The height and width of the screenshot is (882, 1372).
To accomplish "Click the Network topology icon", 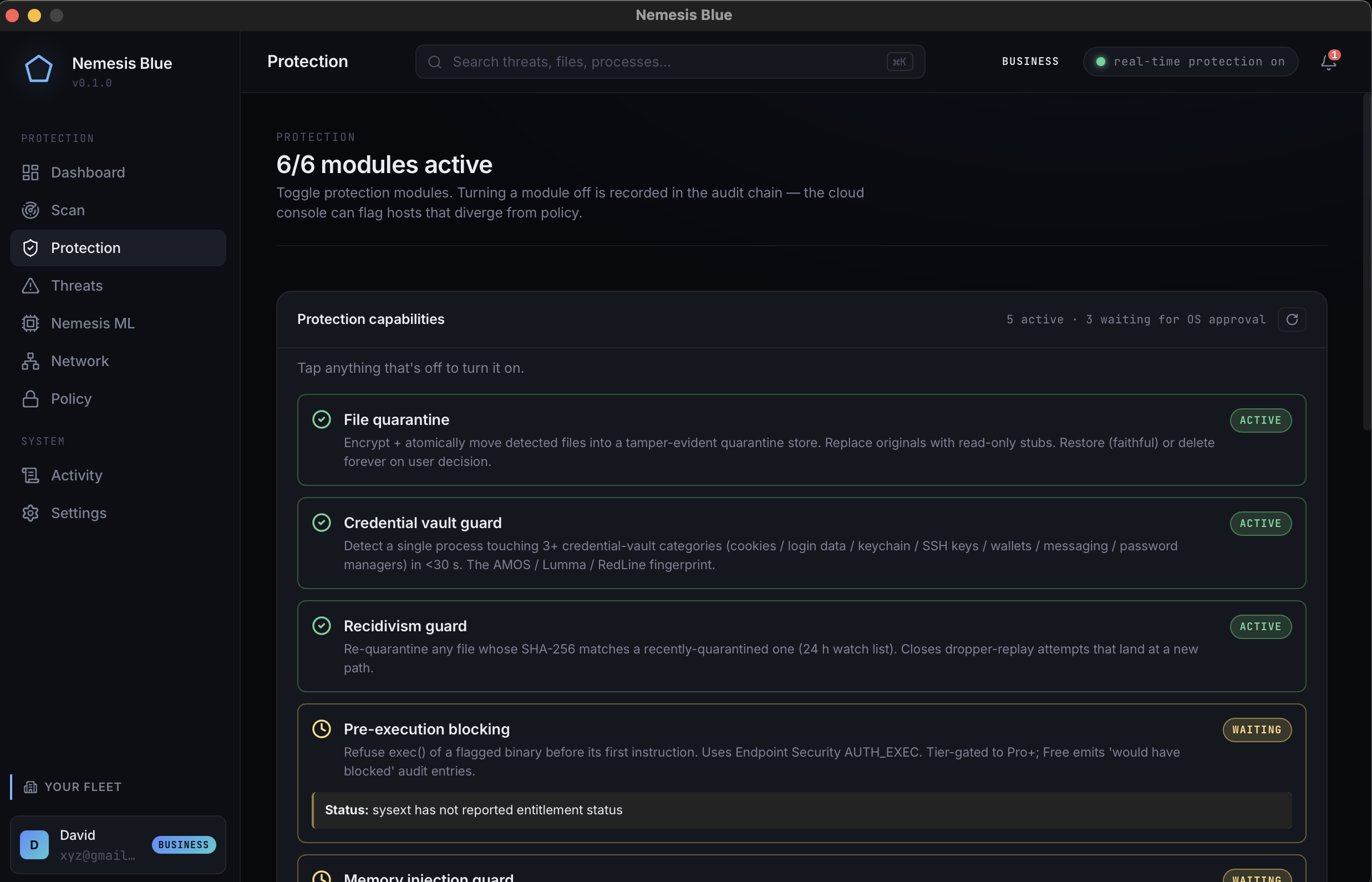I will tap(31, 361).
